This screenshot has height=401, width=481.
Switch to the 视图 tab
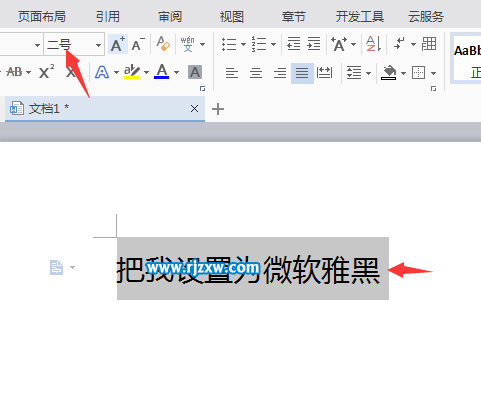click(232, 16)
